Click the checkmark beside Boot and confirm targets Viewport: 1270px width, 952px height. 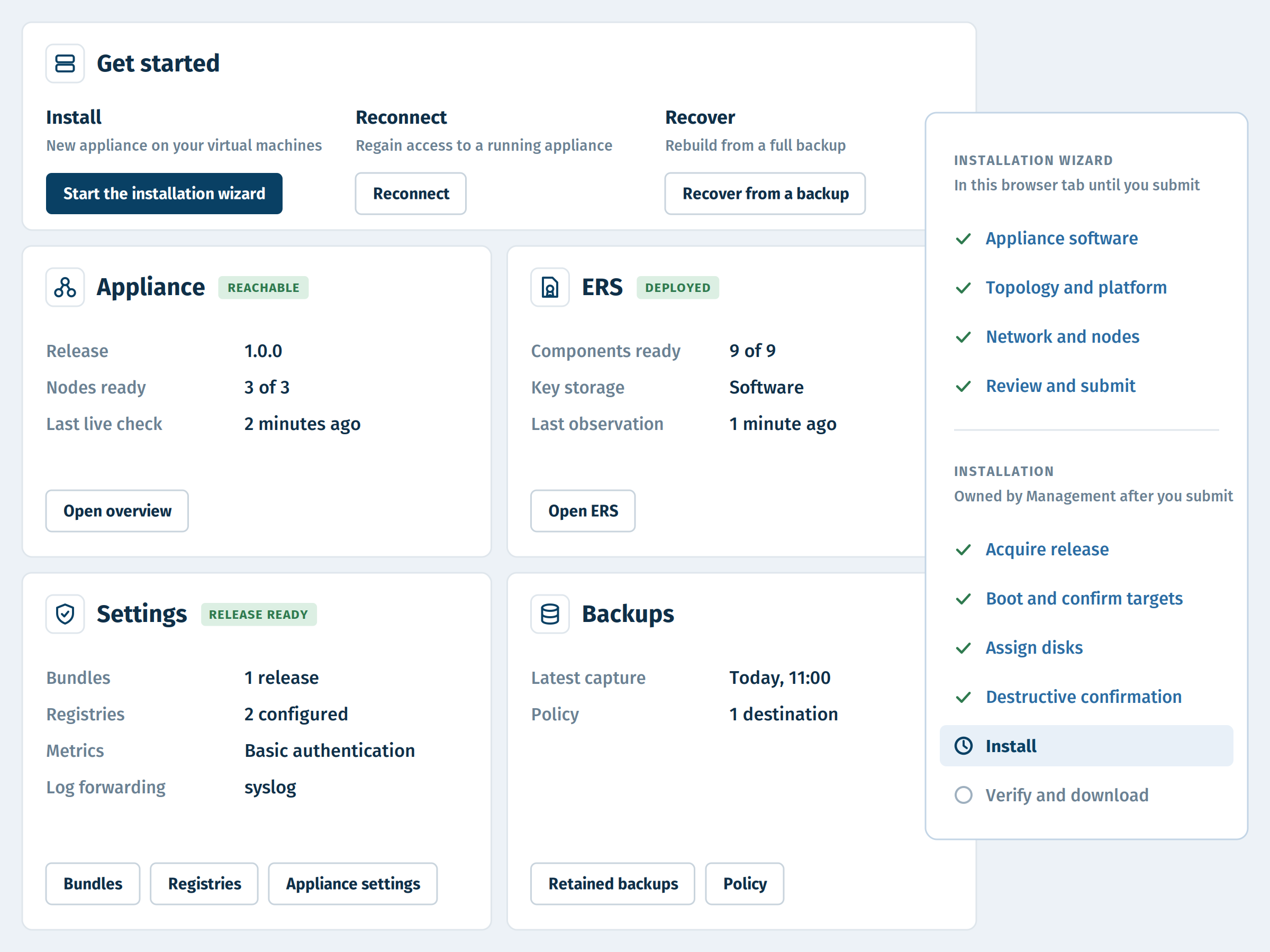click(964, 599)
